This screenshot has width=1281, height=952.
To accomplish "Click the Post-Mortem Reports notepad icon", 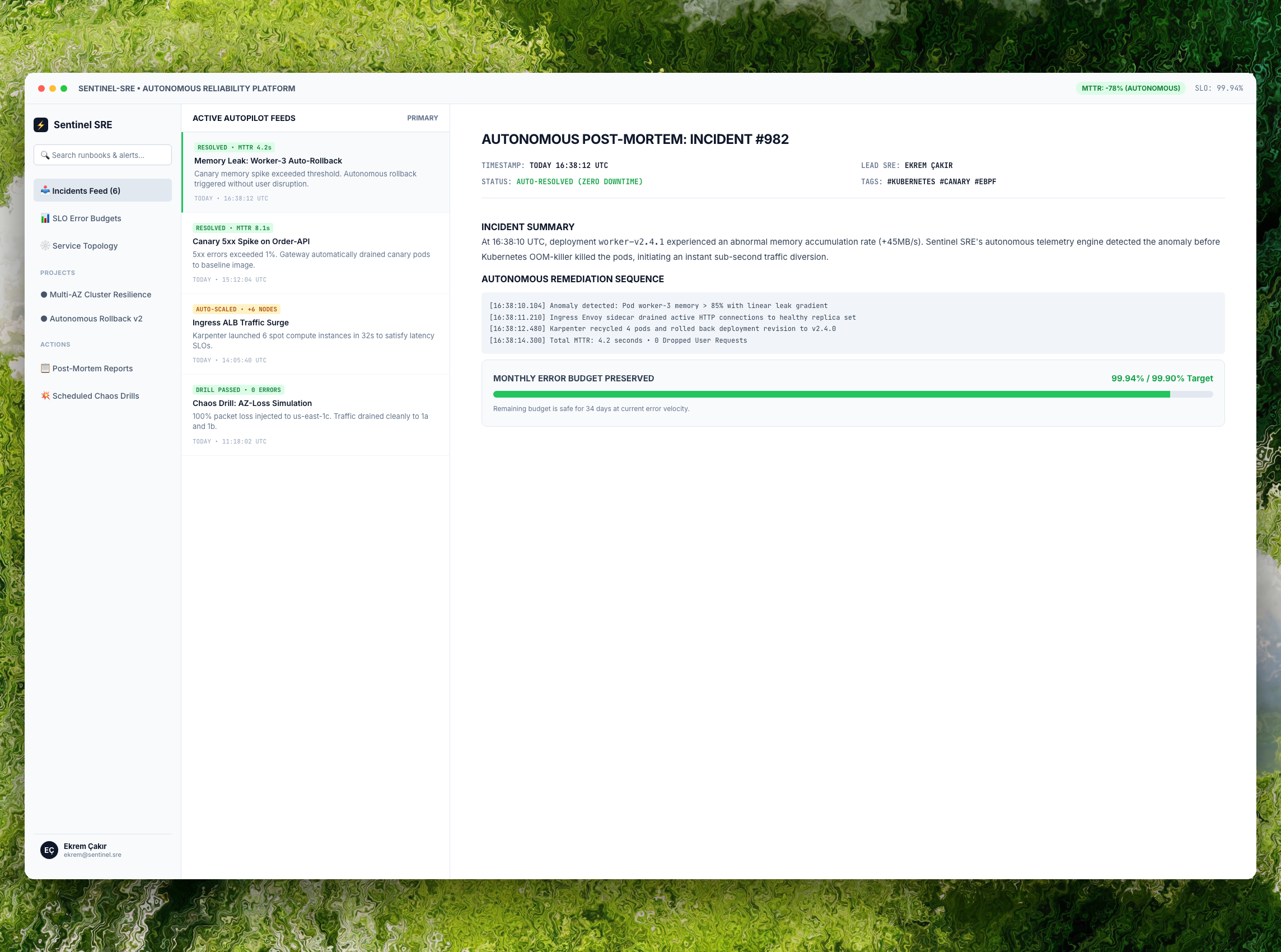I will click(x=45, y=368).
